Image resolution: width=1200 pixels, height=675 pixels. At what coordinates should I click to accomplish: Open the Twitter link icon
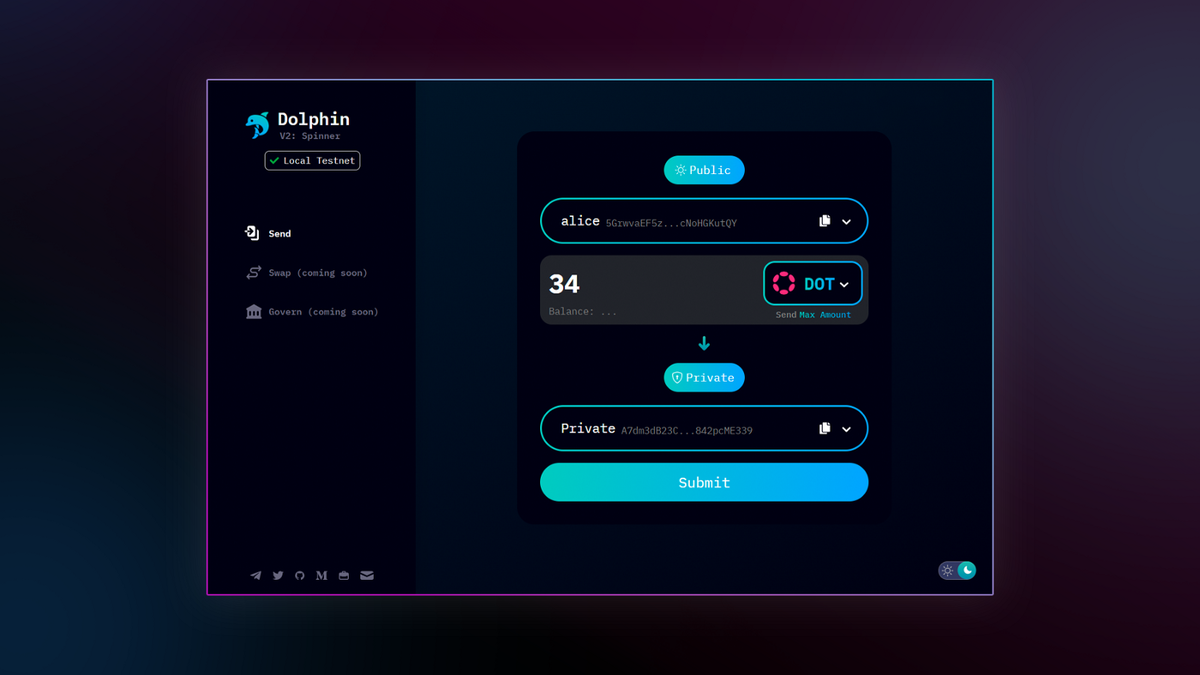point(277,575)
